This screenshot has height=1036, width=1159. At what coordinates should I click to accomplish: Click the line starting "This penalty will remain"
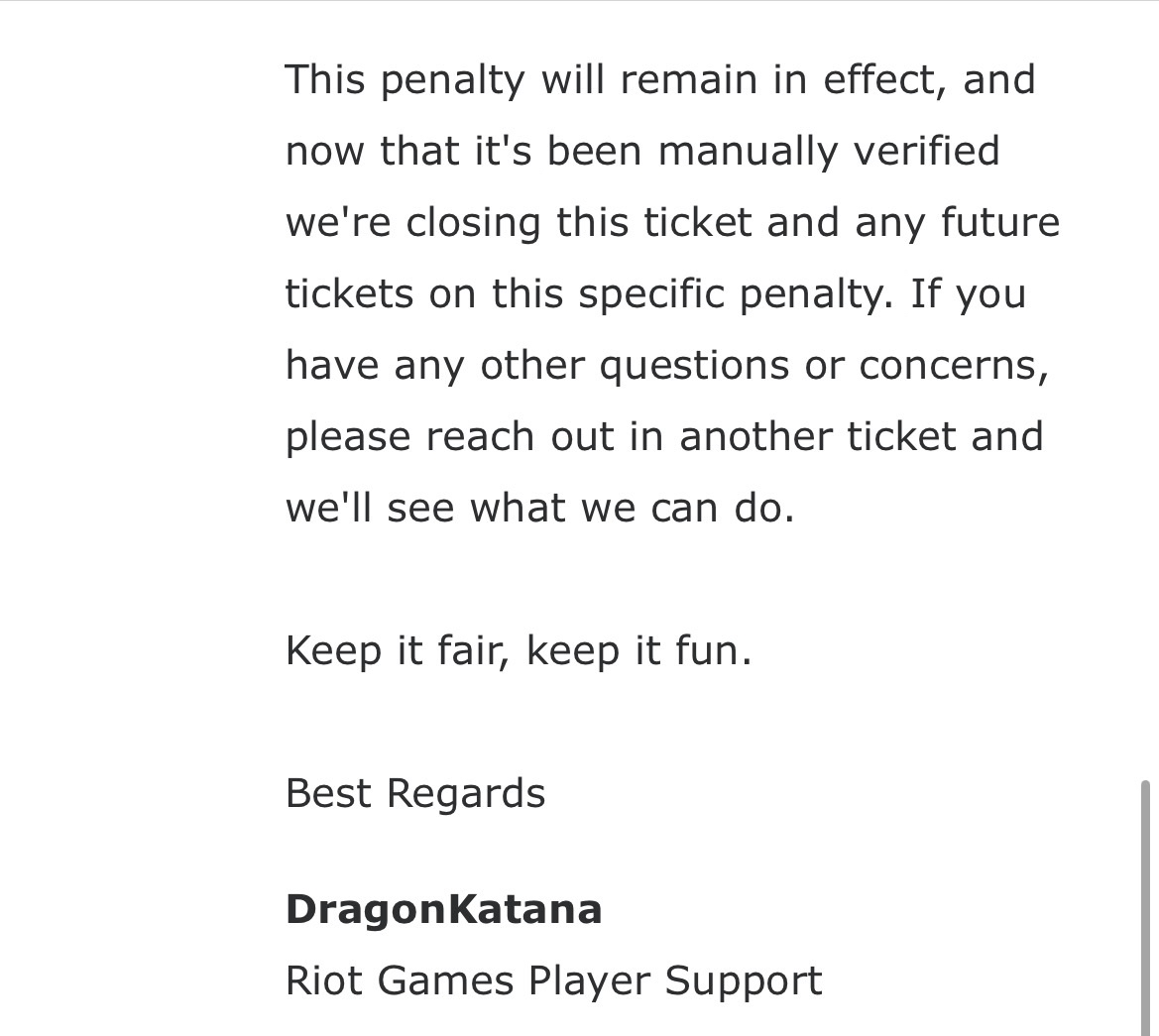[x=659, y=79]
